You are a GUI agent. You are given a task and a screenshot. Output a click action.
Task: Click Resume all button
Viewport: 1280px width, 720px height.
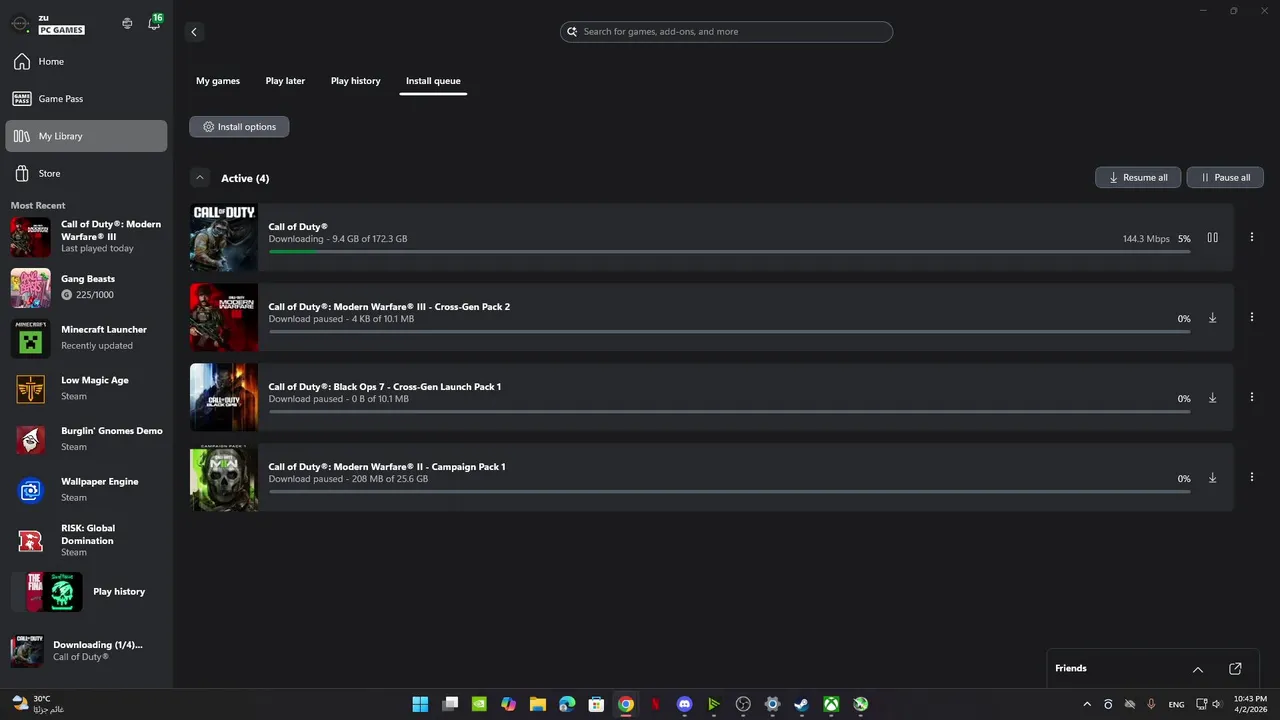(x=1138, y=177)
